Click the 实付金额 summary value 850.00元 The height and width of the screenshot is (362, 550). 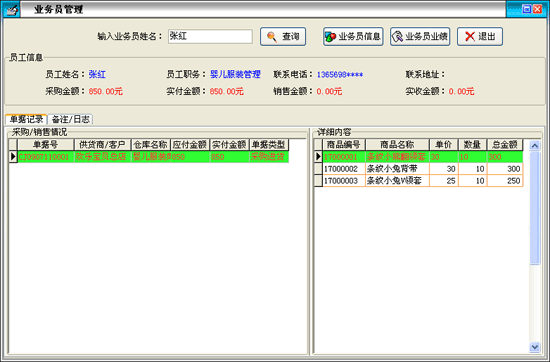pyautogui.click(x=227, y=92)
